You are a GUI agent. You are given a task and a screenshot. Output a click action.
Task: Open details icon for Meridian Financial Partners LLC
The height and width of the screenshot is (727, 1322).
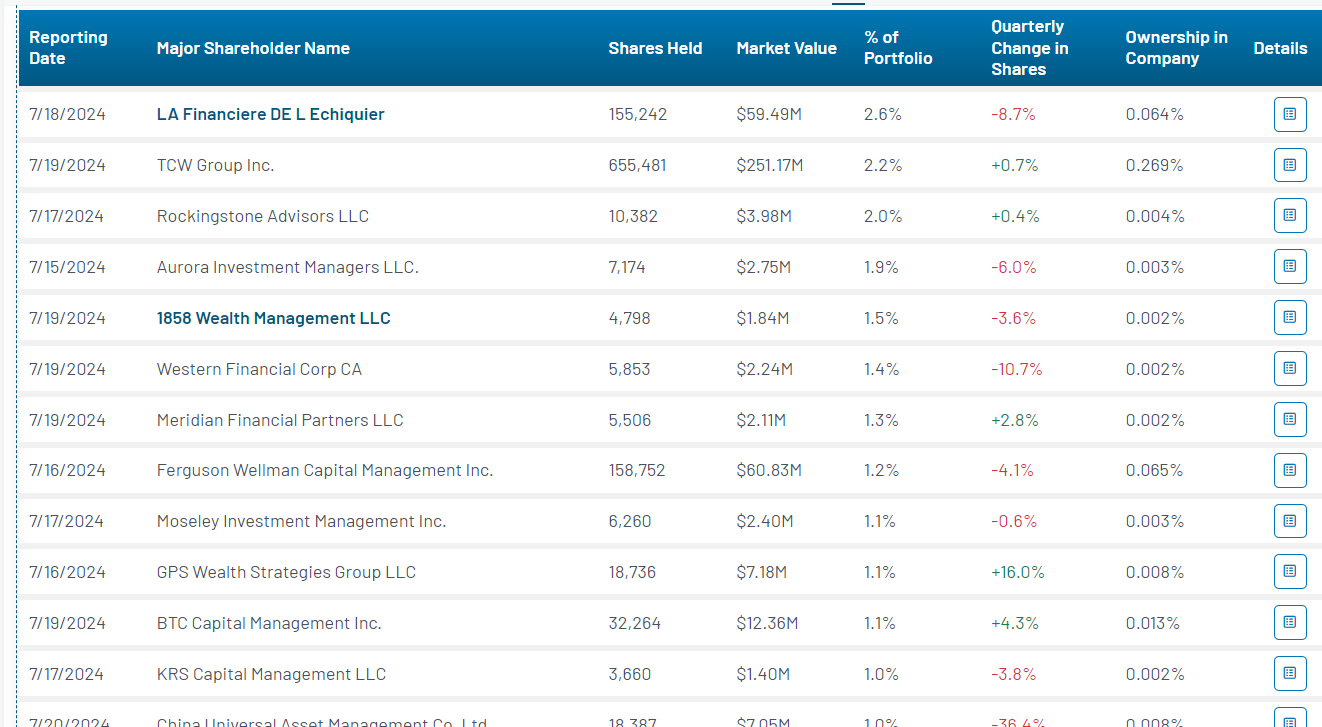point(1290,420)
